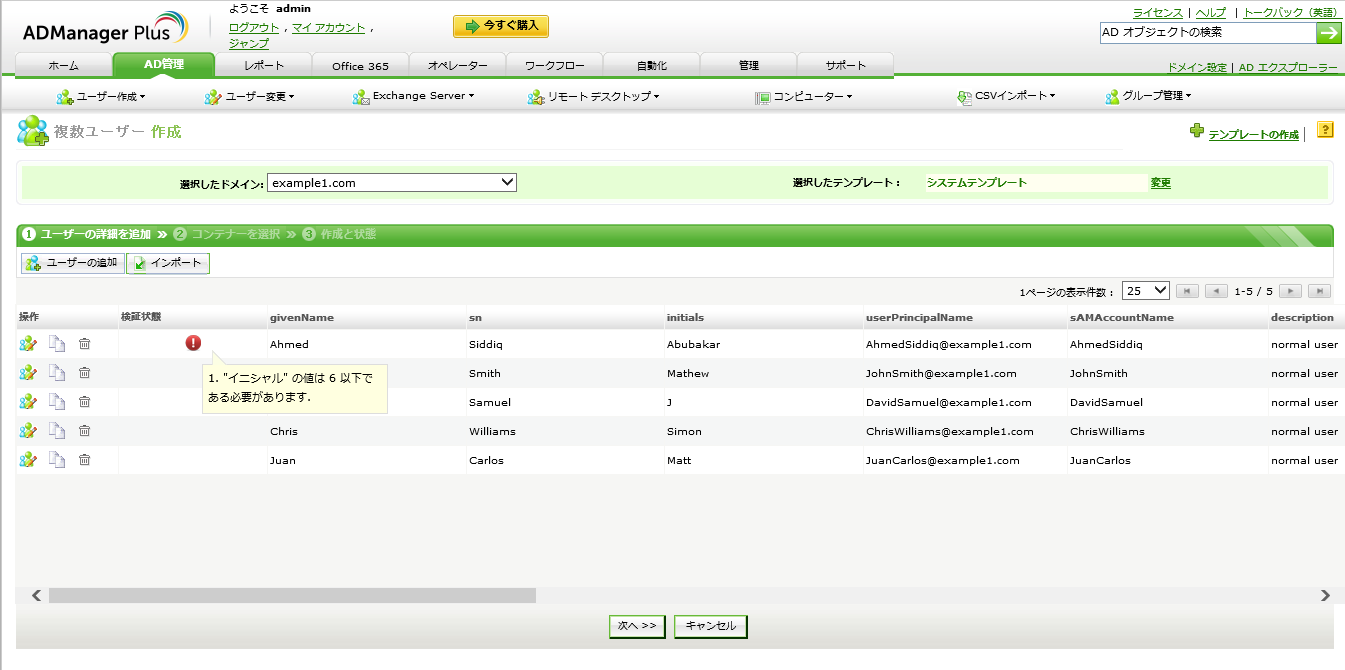
Task: Copy the Chris Williams row
Action: 58,431
